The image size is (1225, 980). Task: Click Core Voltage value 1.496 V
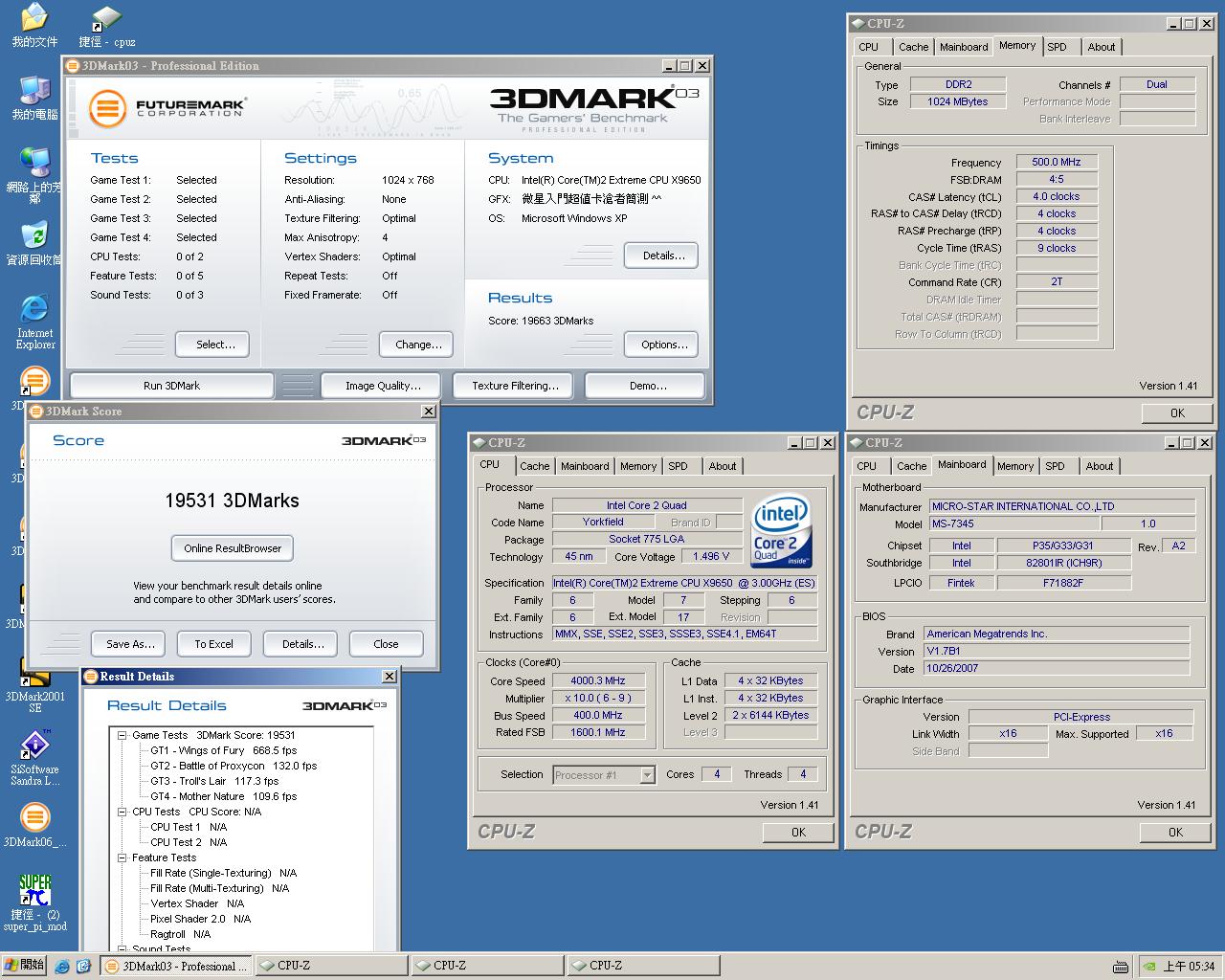pos(712,556)
